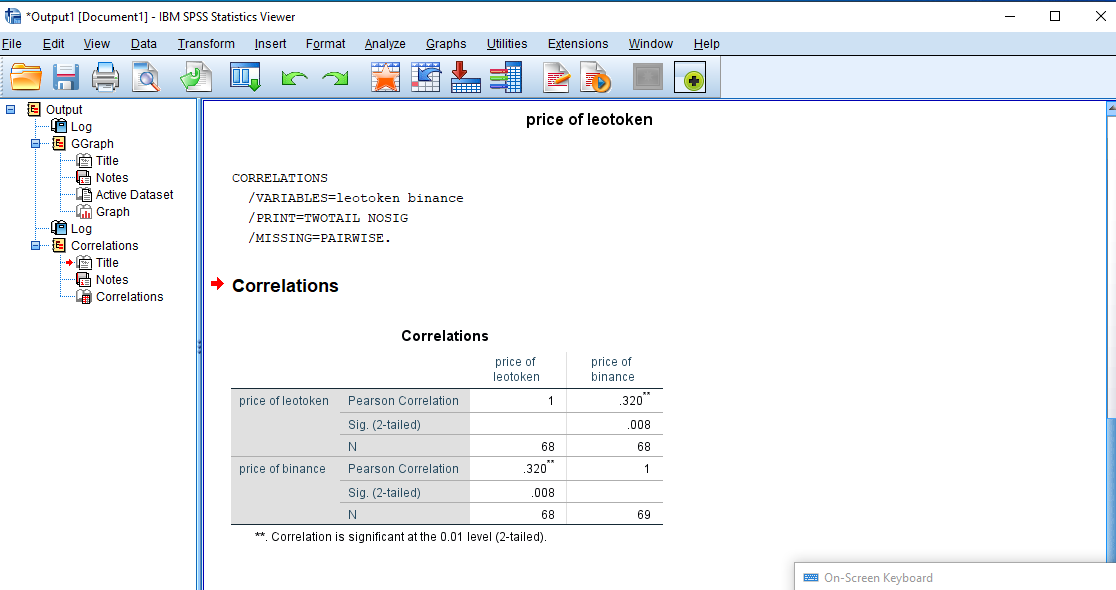Click the 69 value in N row
This screenshot has height=590, width=1116.
(x=643, y=515)
